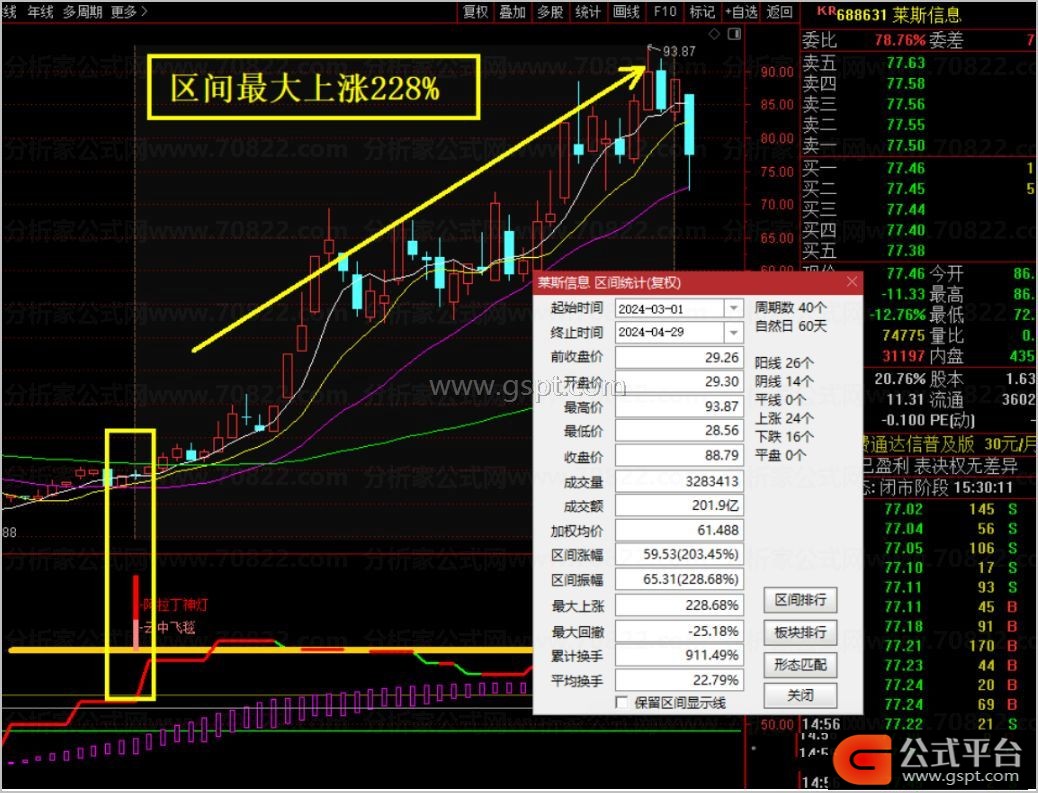1038x793 pixels.
Task: Click the tick row with volume 170 B
Action: point(950,646)
